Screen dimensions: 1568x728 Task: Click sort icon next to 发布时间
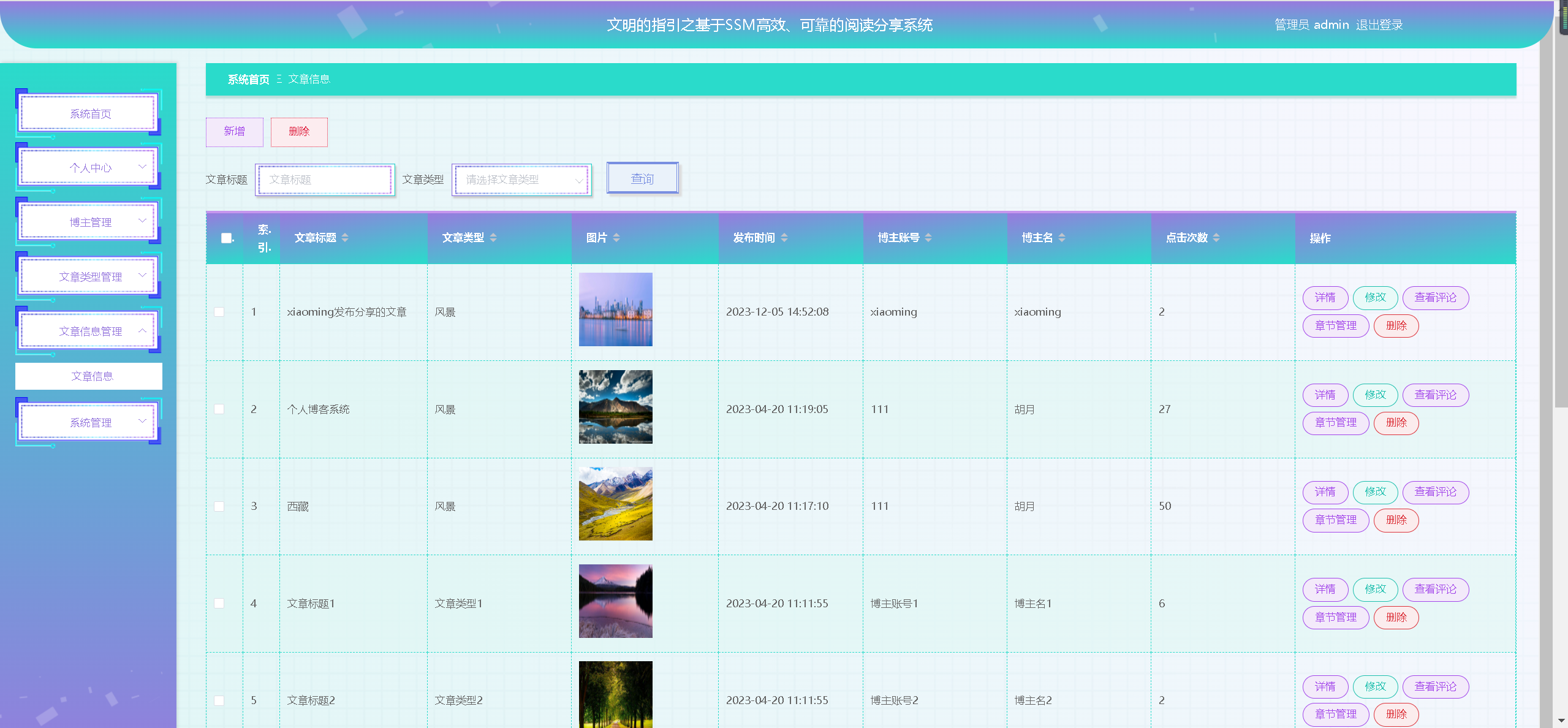coord(784,238)
